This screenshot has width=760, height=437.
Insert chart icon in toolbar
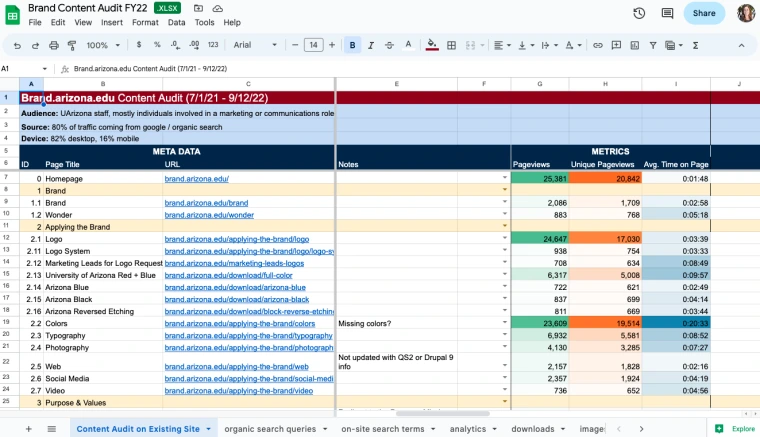(x=634, y=45)
